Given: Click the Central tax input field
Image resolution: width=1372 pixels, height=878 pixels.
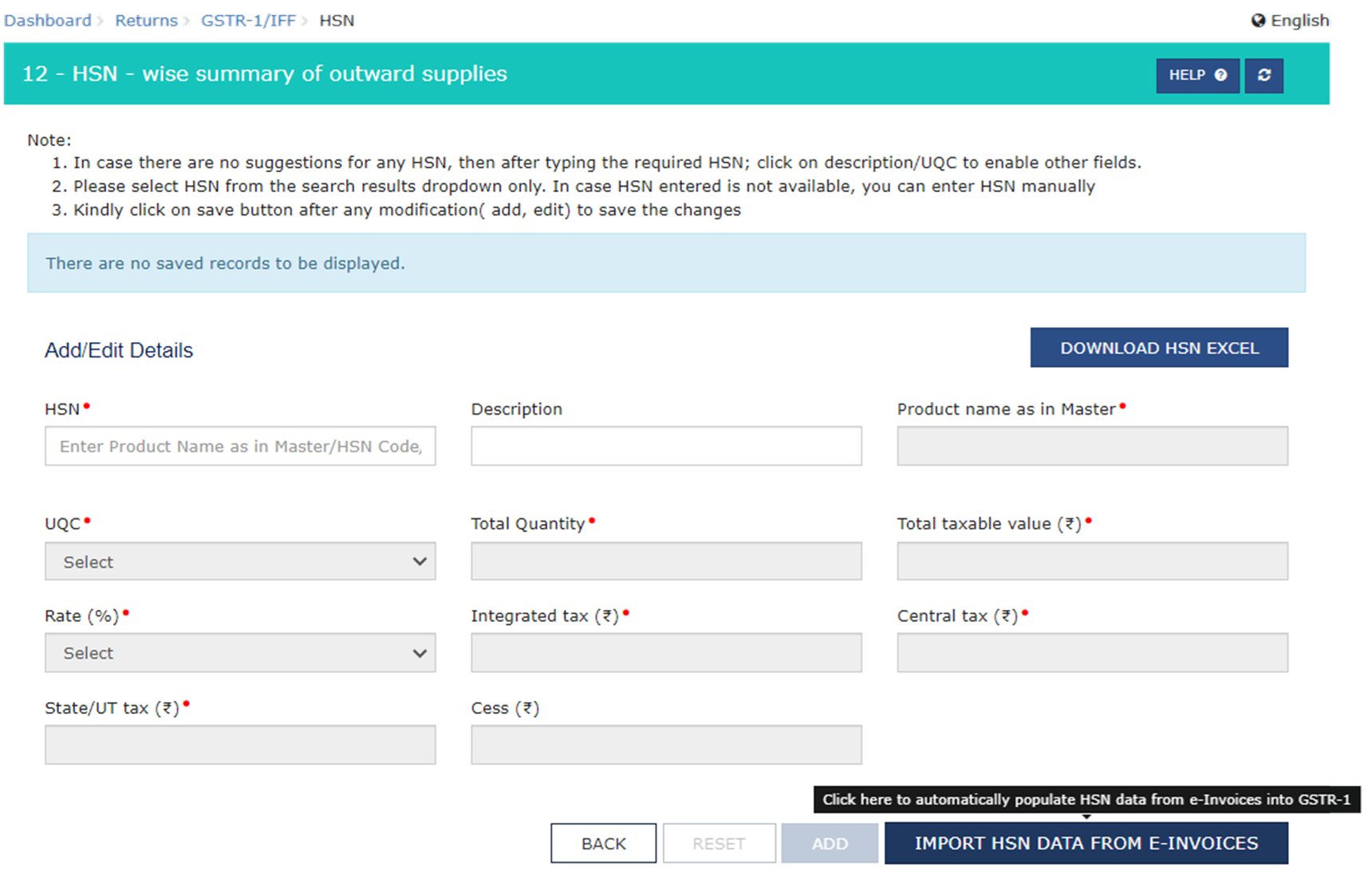Looking at the screenshot, I should [1092, 653].
